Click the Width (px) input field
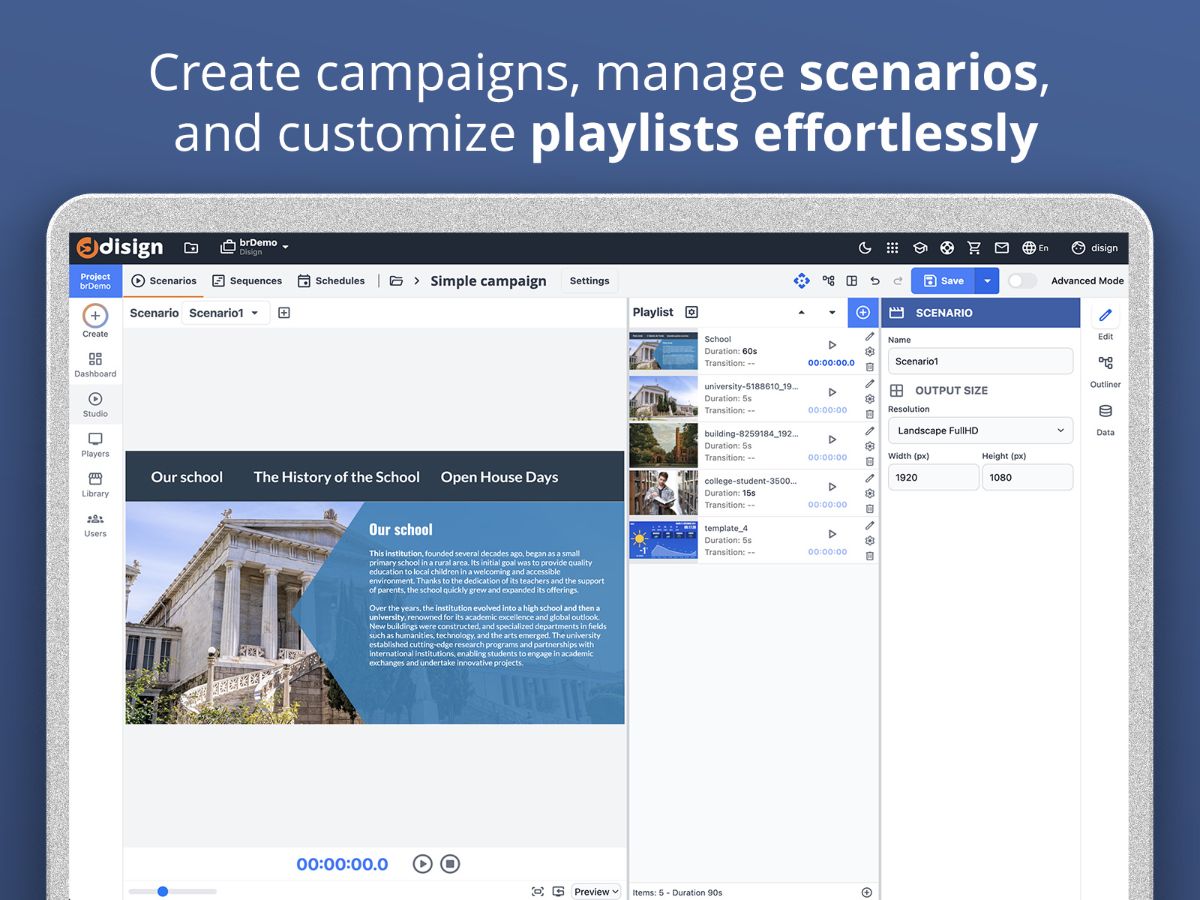 coord(933,478)
